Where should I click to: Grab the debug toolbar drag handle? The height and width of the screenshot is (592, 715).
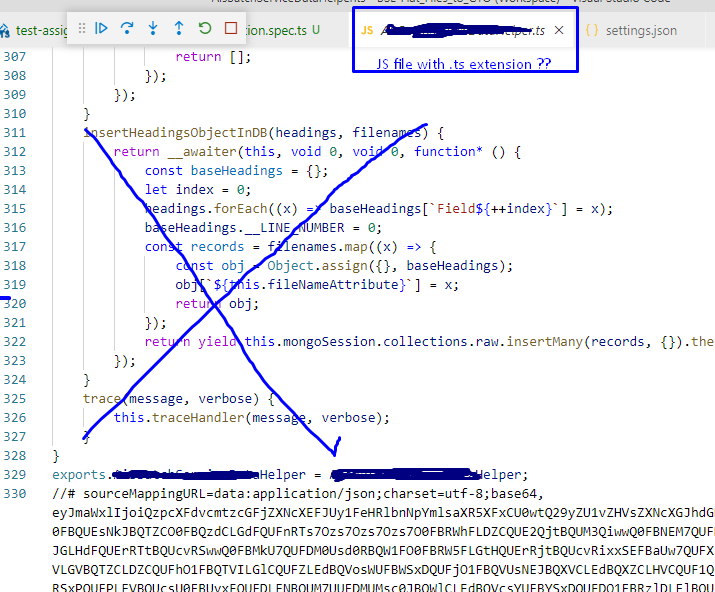click(x=82, y=29)
